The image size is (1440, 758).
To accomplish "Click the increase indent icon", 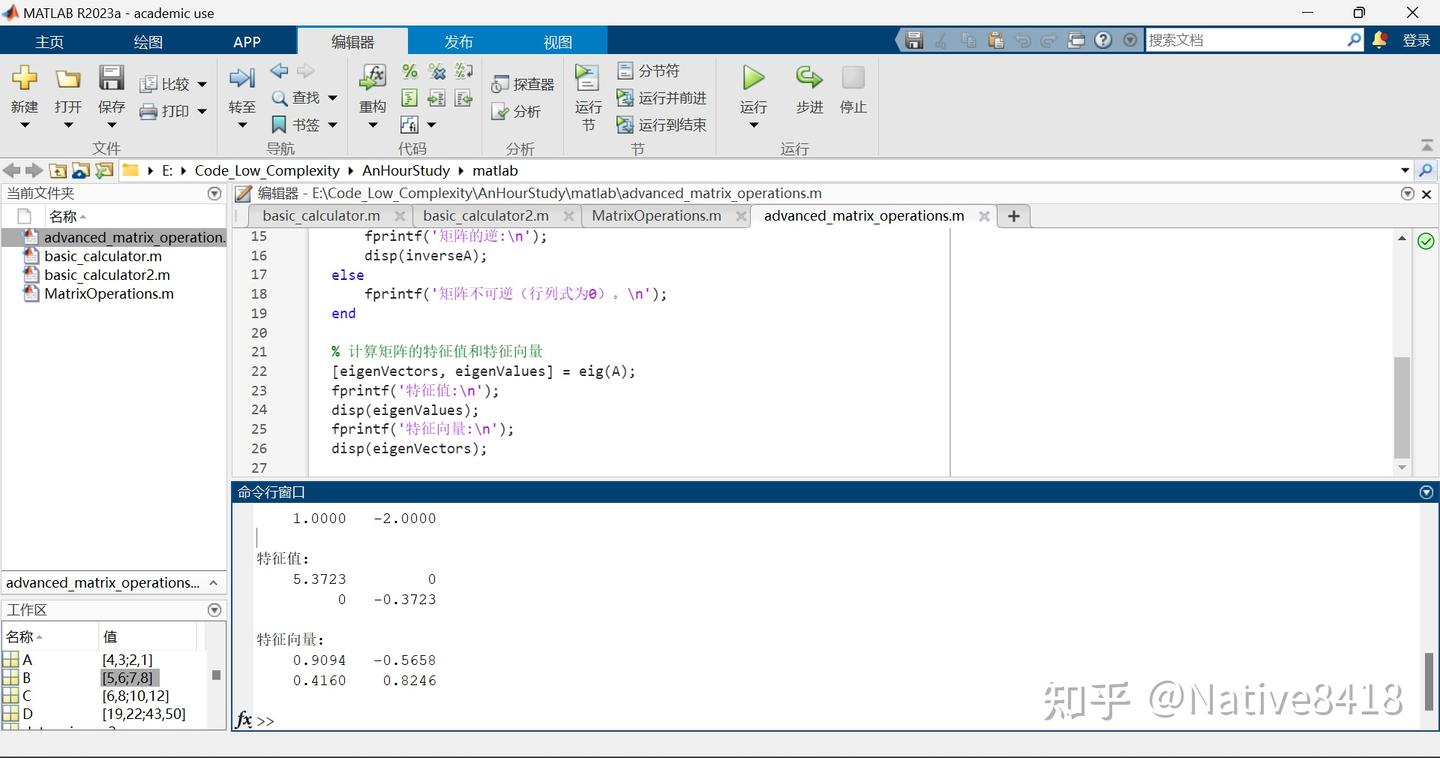I will (x=437, y=98).
